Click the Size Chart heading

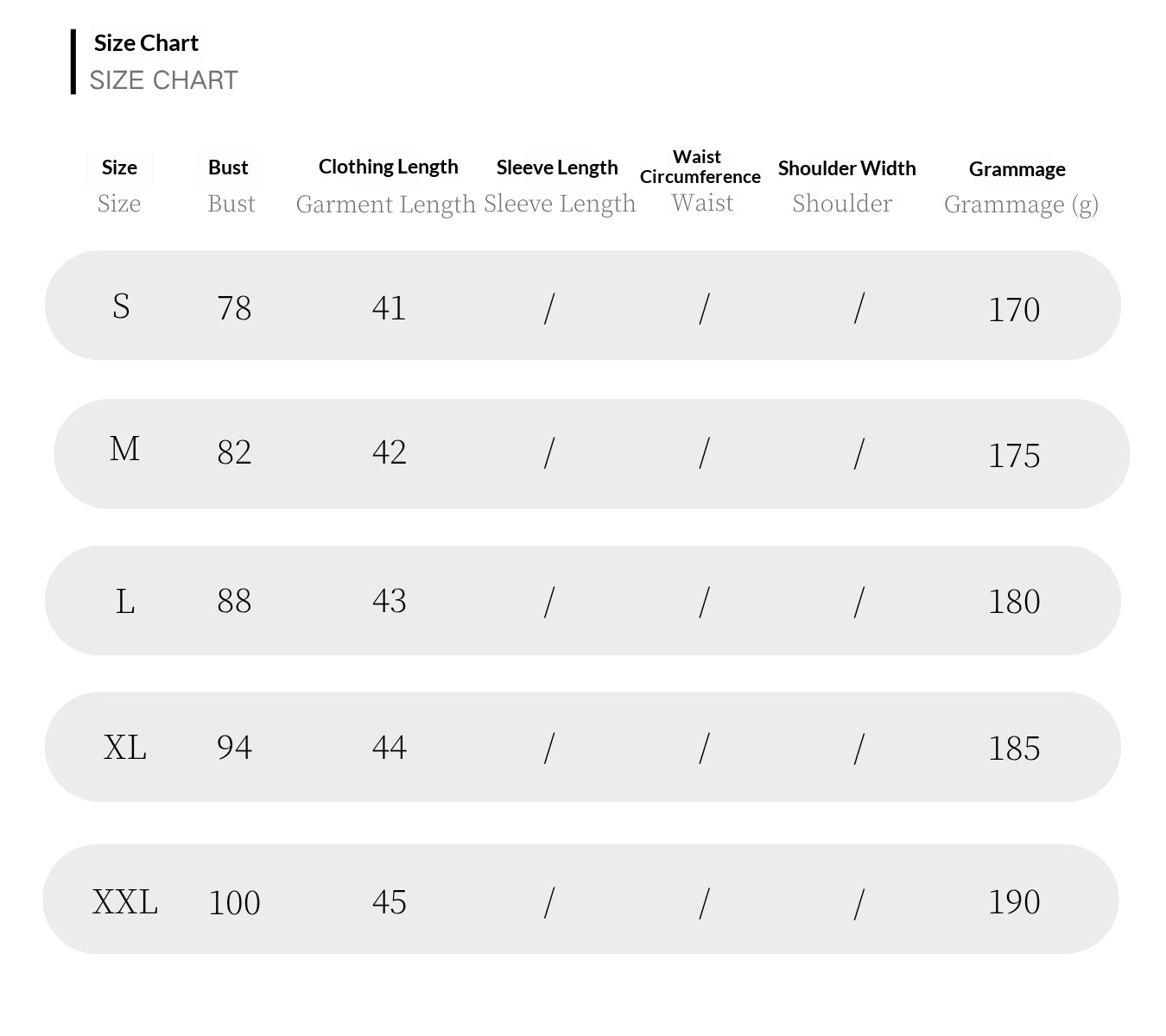146,43
